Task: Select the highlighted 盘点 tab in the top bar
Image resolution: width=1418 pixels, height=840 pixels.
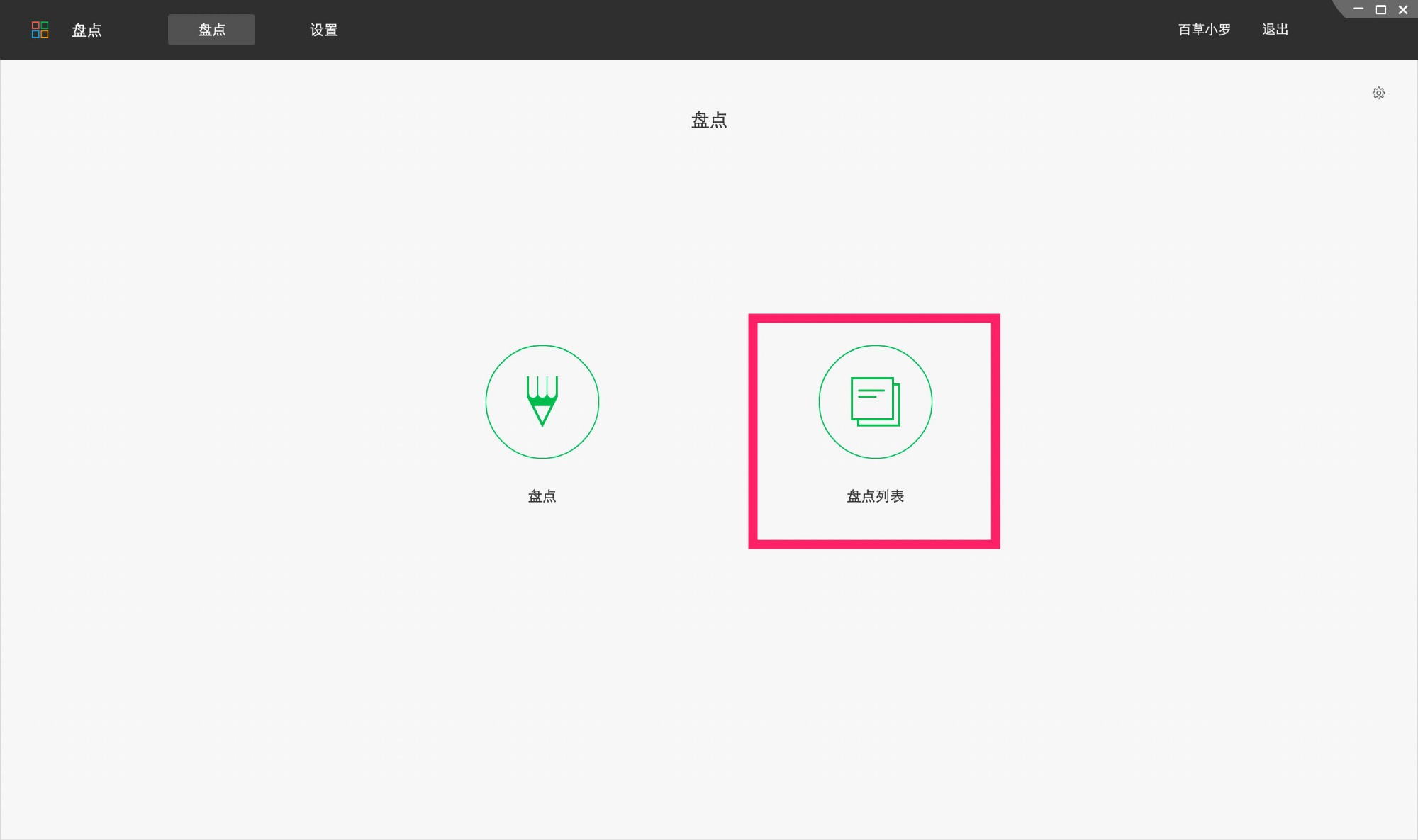Action: pyautogui.click(x=211, y=30)
